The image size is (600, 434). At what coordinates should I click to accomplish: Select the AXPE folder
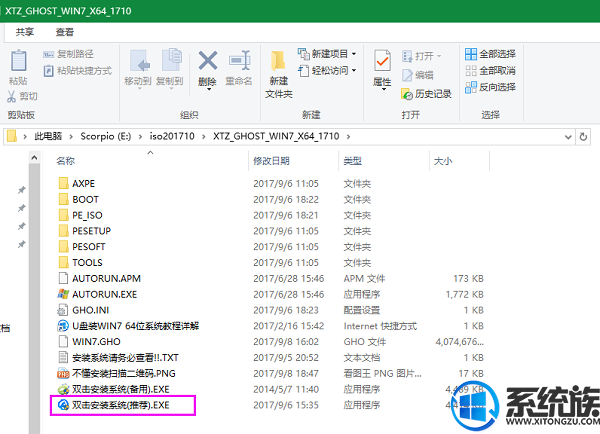77,184
